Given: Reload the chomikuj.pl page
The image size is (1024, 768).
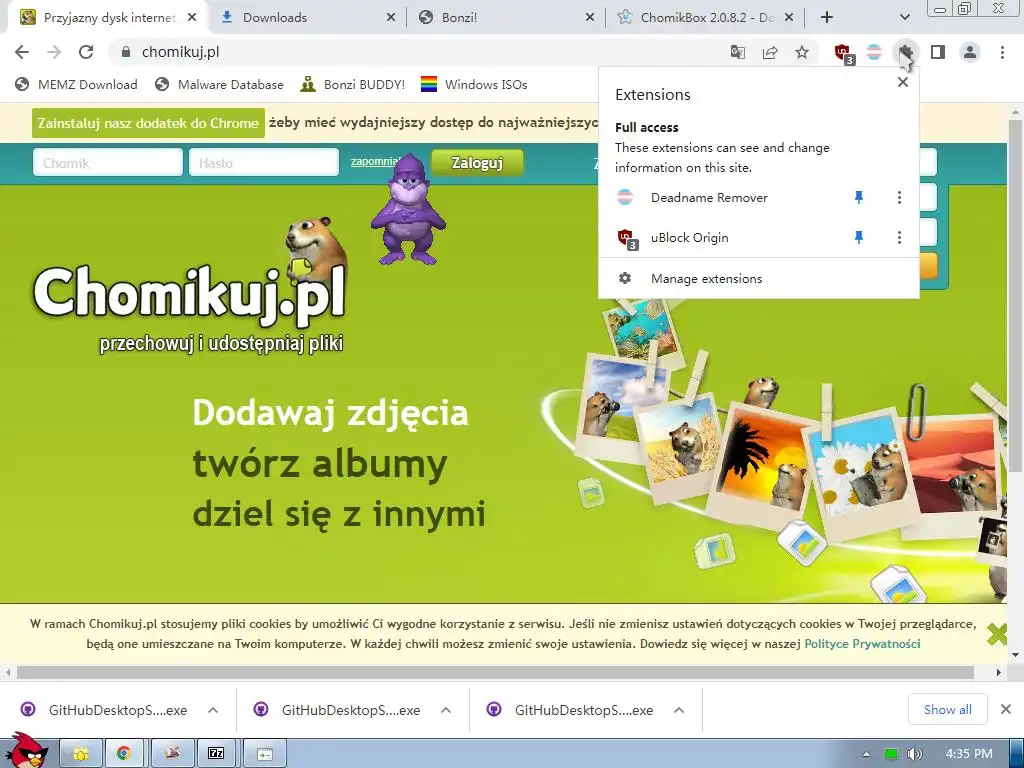Looking at the screenshot, I should [x=86, y=52].
